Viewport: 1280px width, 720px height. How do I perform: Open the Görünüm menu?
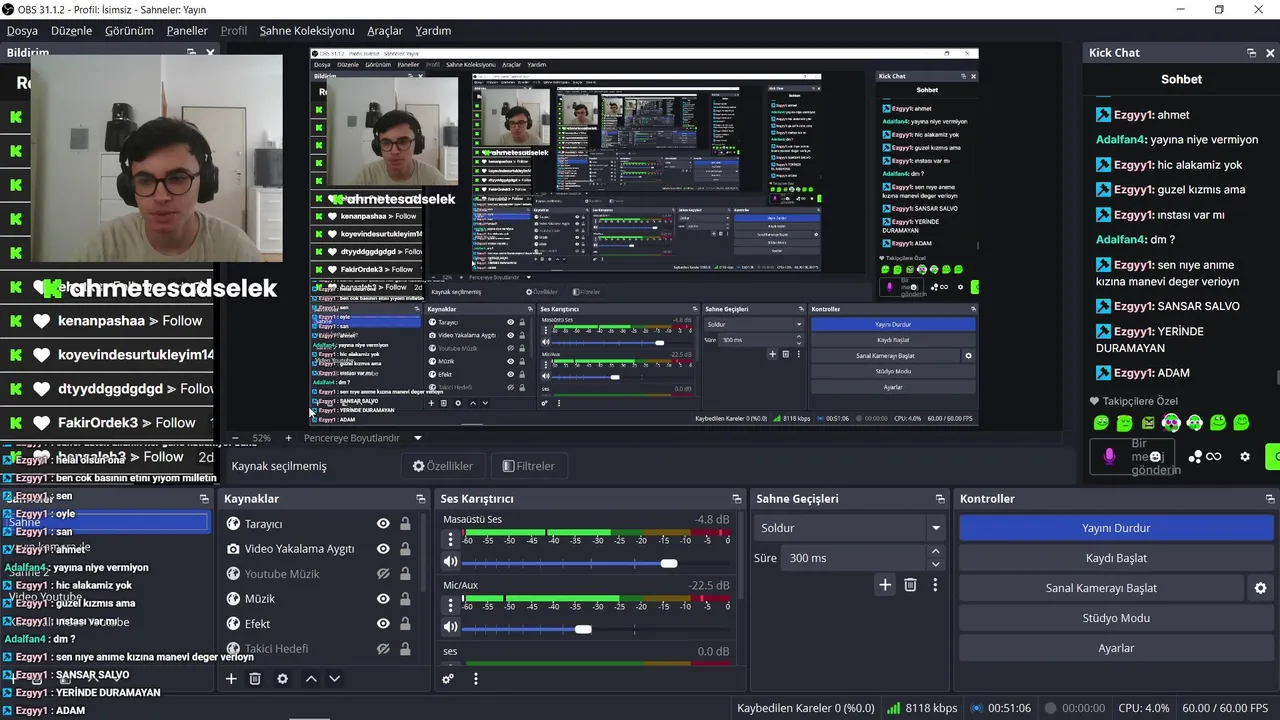click(x=129, y=31)
